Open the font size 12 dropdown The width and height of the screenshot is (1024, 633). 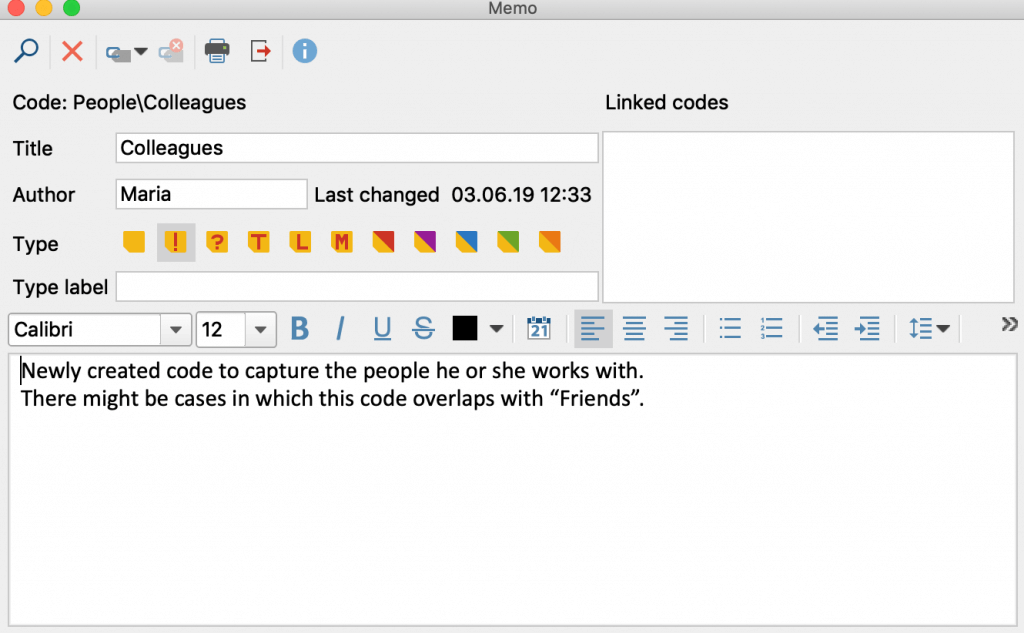(x=262, y=328)
